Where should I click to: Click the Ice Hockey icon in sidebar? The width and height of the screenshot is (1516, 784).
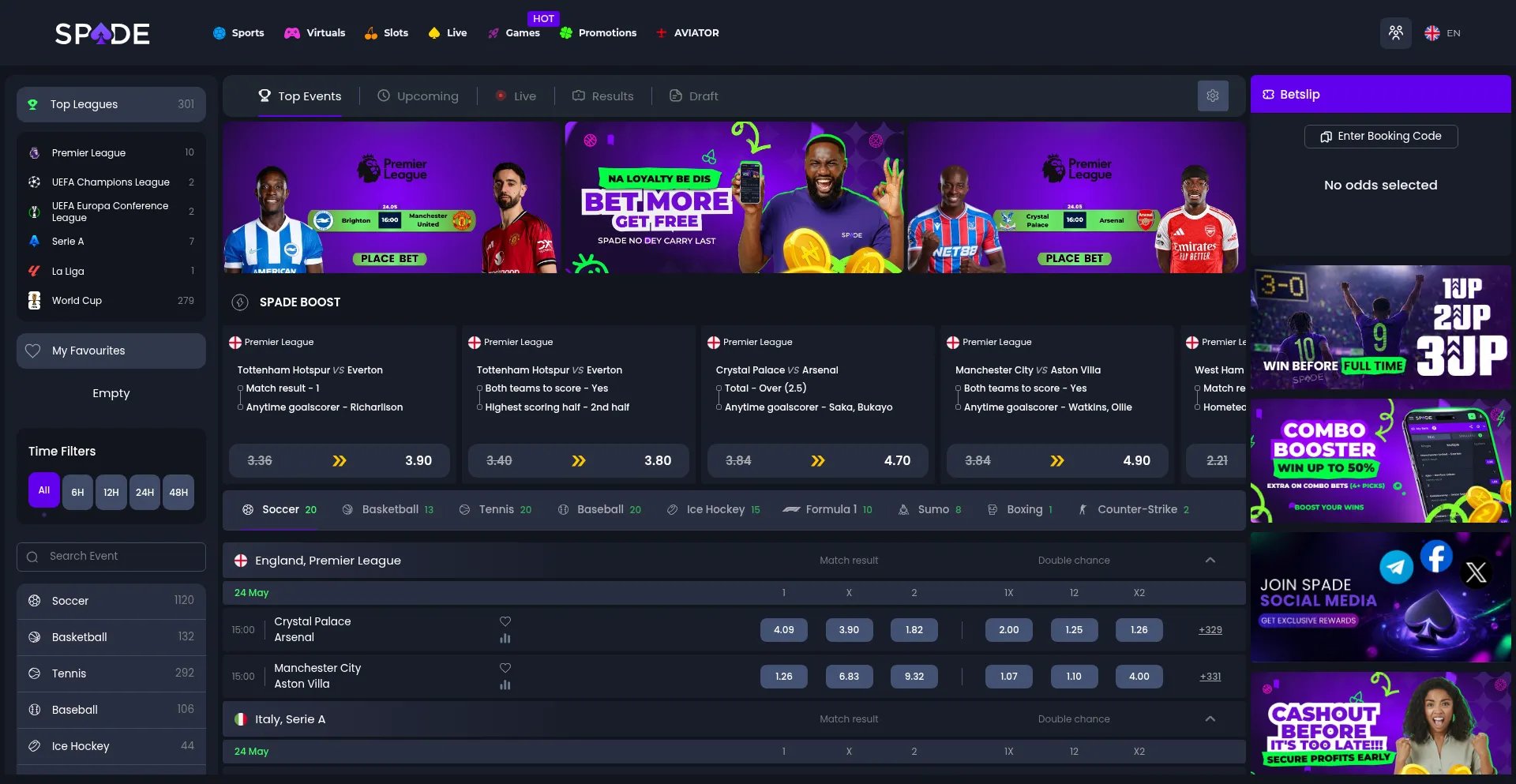coord(35,746)
